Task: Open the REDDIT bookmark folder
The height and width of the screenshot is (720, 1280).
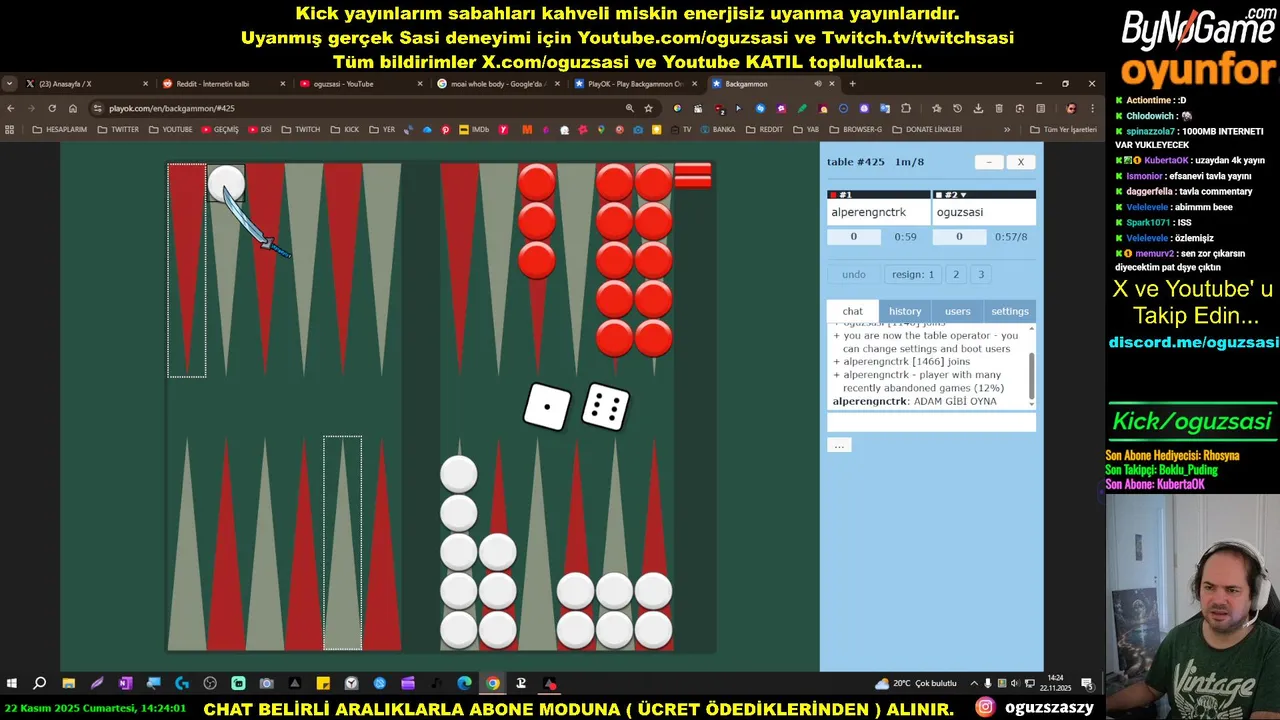Action: point(764,129)
